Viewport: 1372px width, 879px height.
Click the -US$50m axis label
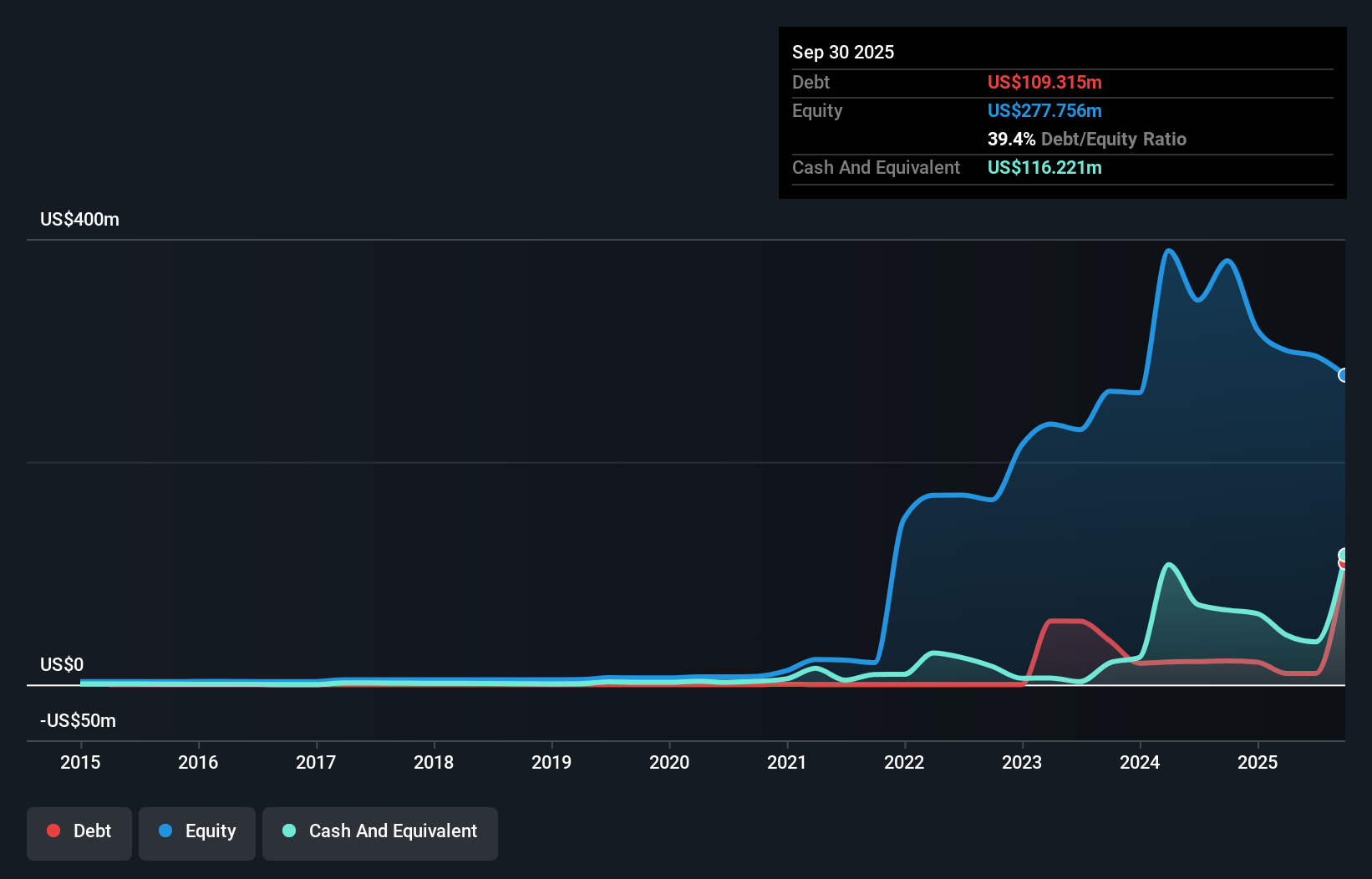coord(78,720)
